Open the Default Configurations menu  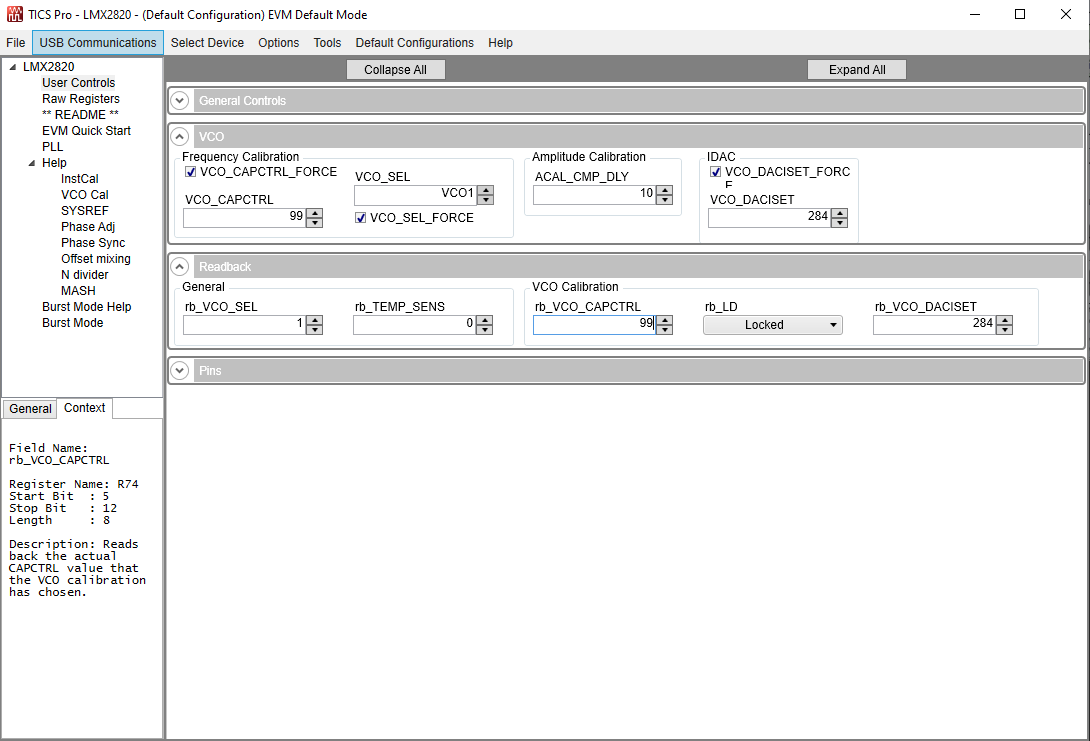click(x=414, y=42)
